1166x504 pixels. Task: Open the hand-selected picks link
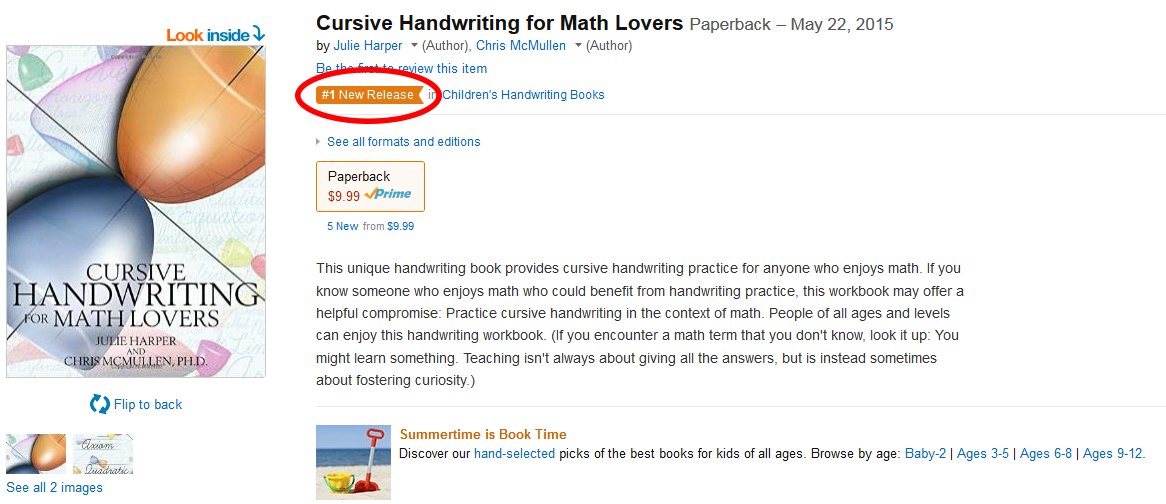[514, 454]
